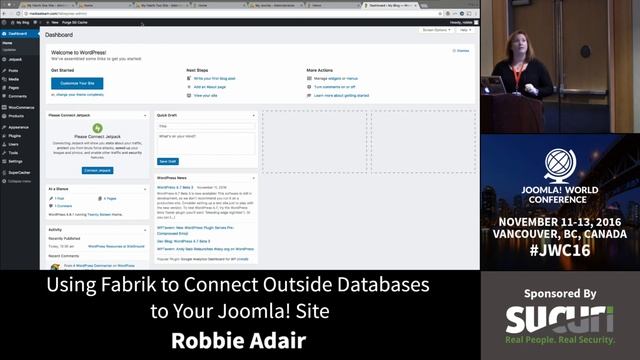The height and width of the screenshot is (360, 640).
Task: Open the New menu in admin bar
Action: [53, 22]
